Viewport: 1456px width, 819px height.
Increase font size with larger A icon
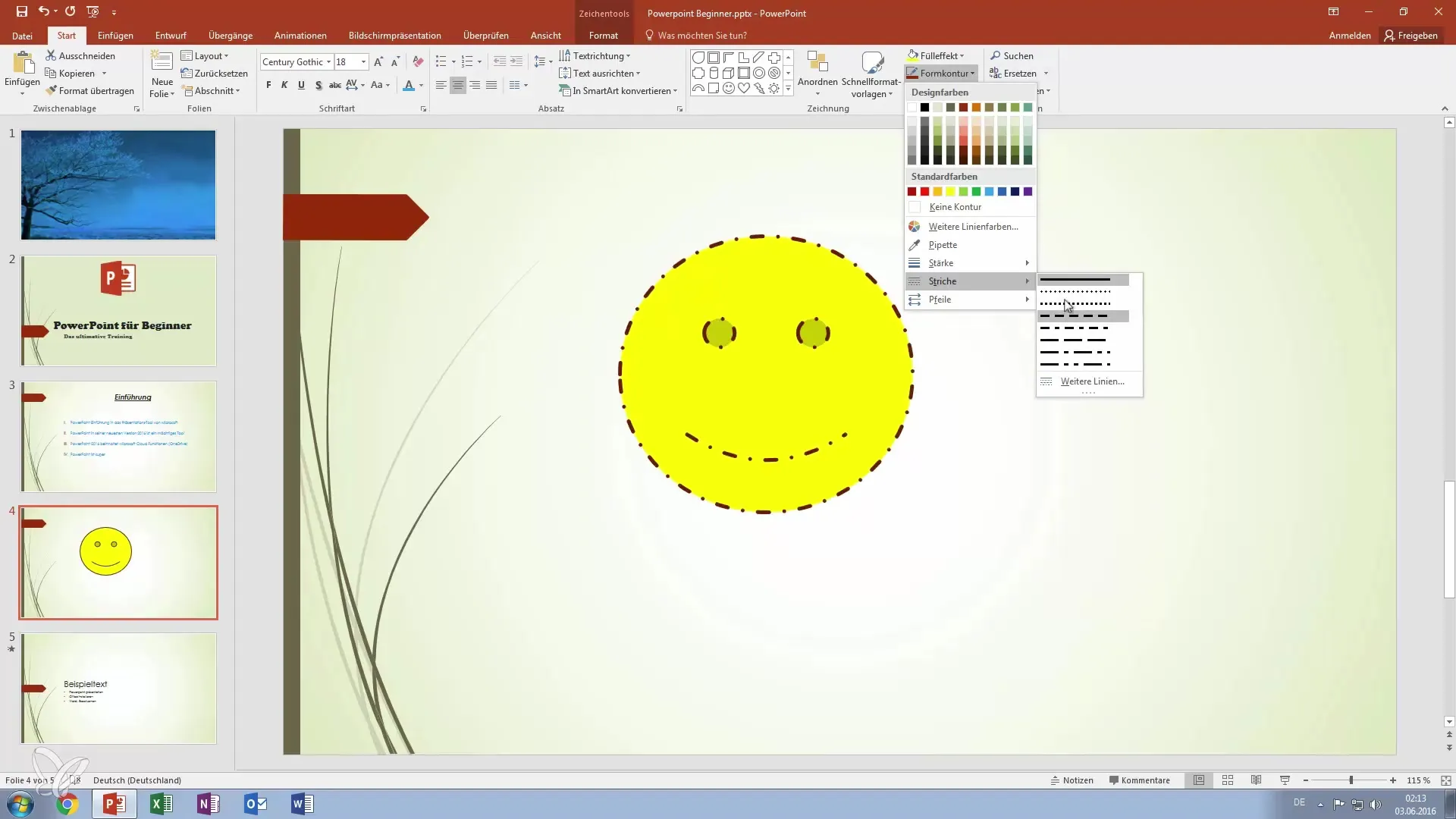point(378,61)
